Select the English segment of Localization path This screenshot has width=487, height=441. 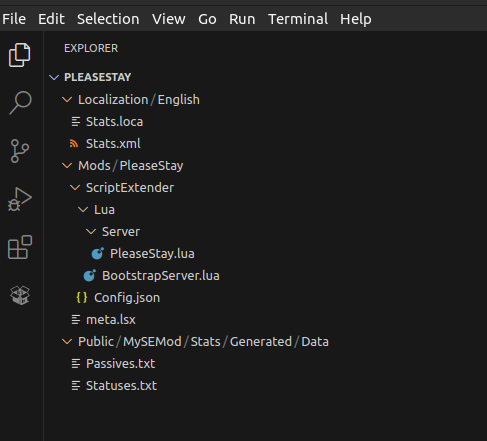tap(179, 100)
